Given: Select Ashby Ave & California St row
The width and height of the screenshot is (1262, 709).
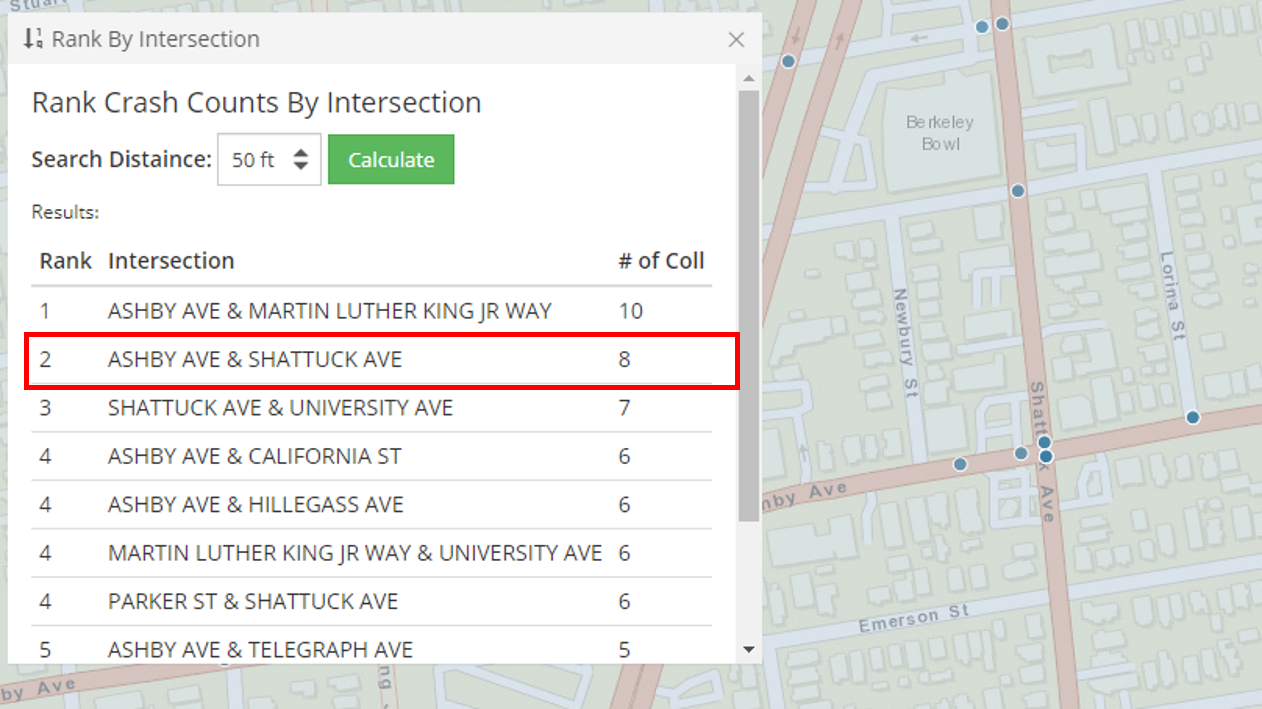Looking at the screenshot, I should [x=371, y=456].
